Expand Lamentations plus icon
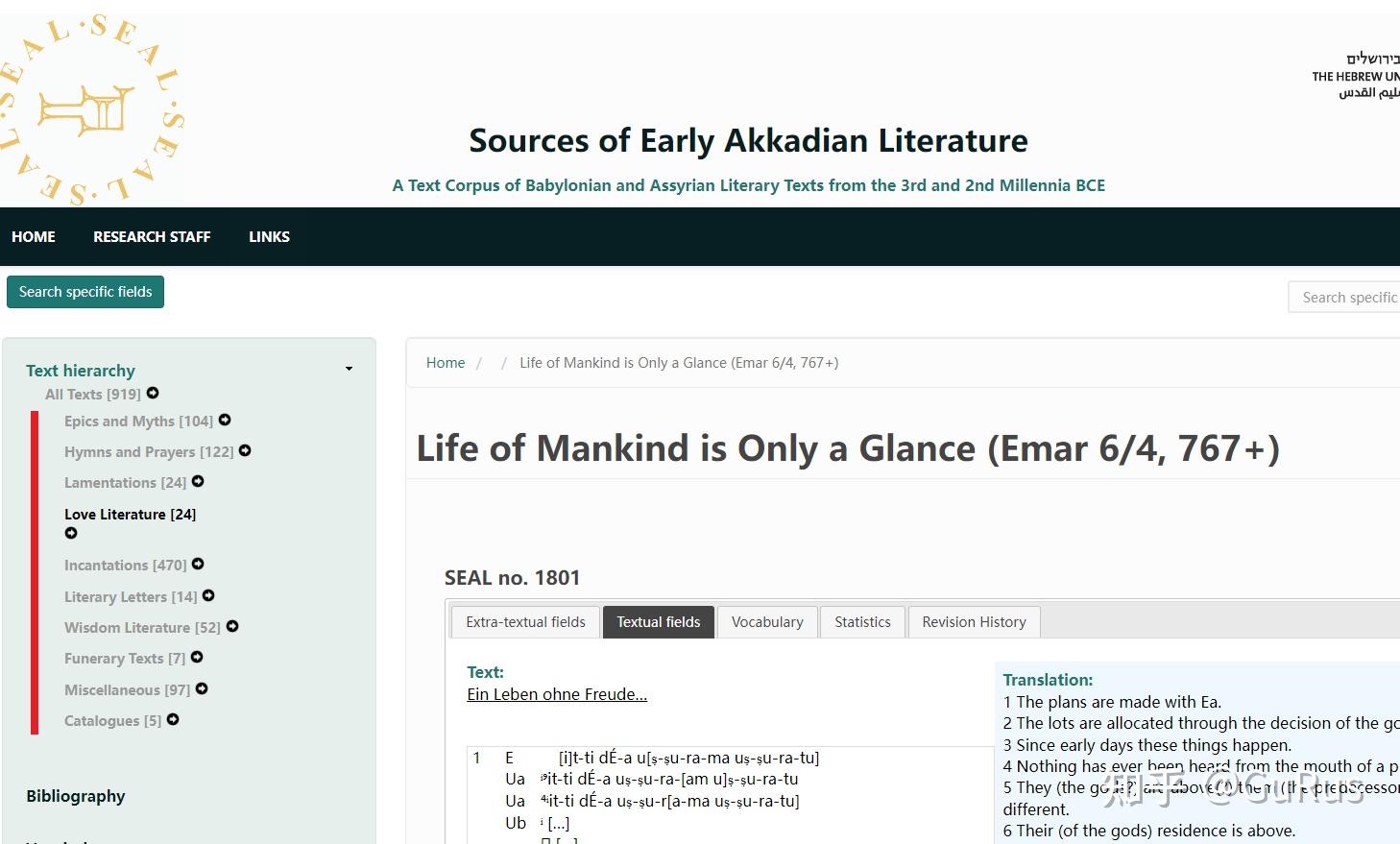This screenshot has width=1400, height=844. tap(198, 481)
